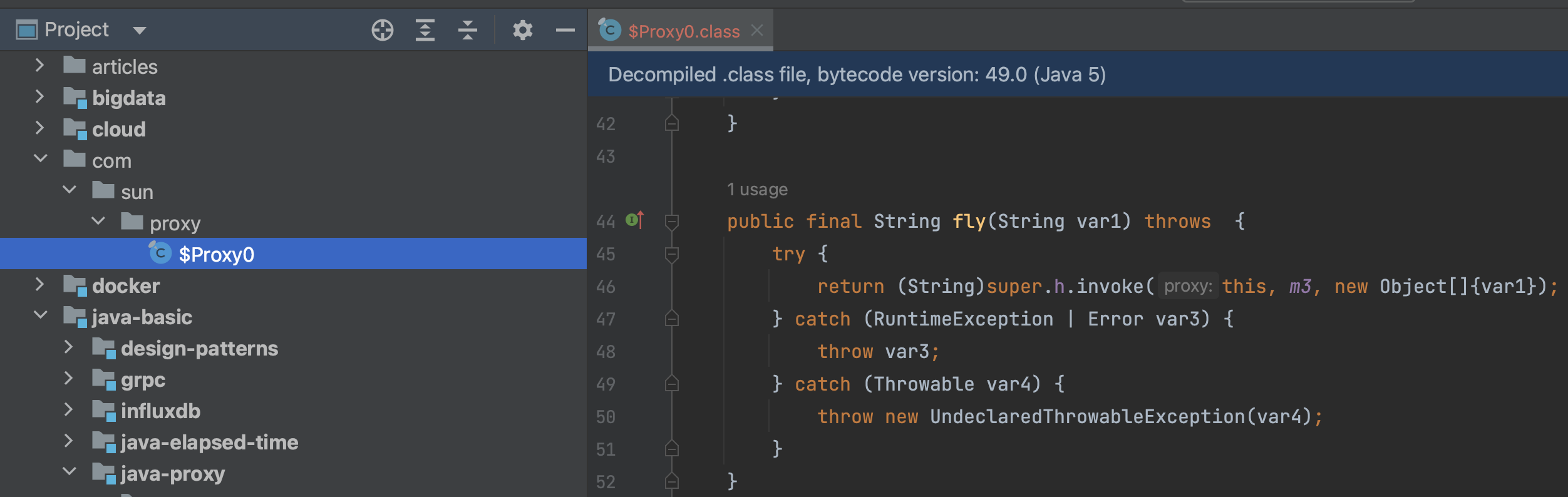Select the $Proxy0 item in project tree

coord(216,255)
